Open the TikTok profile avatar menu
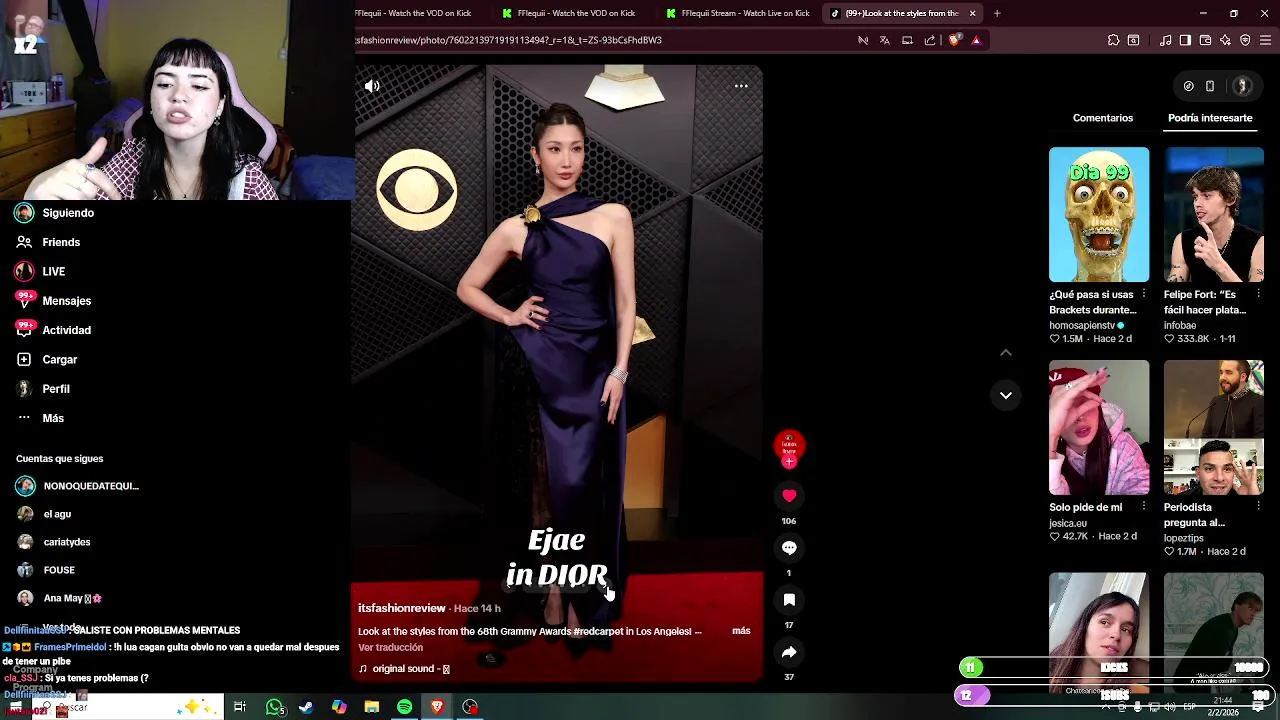Image resolution: width=1280 pixels, height=720 pixels. pos(1242,86)
